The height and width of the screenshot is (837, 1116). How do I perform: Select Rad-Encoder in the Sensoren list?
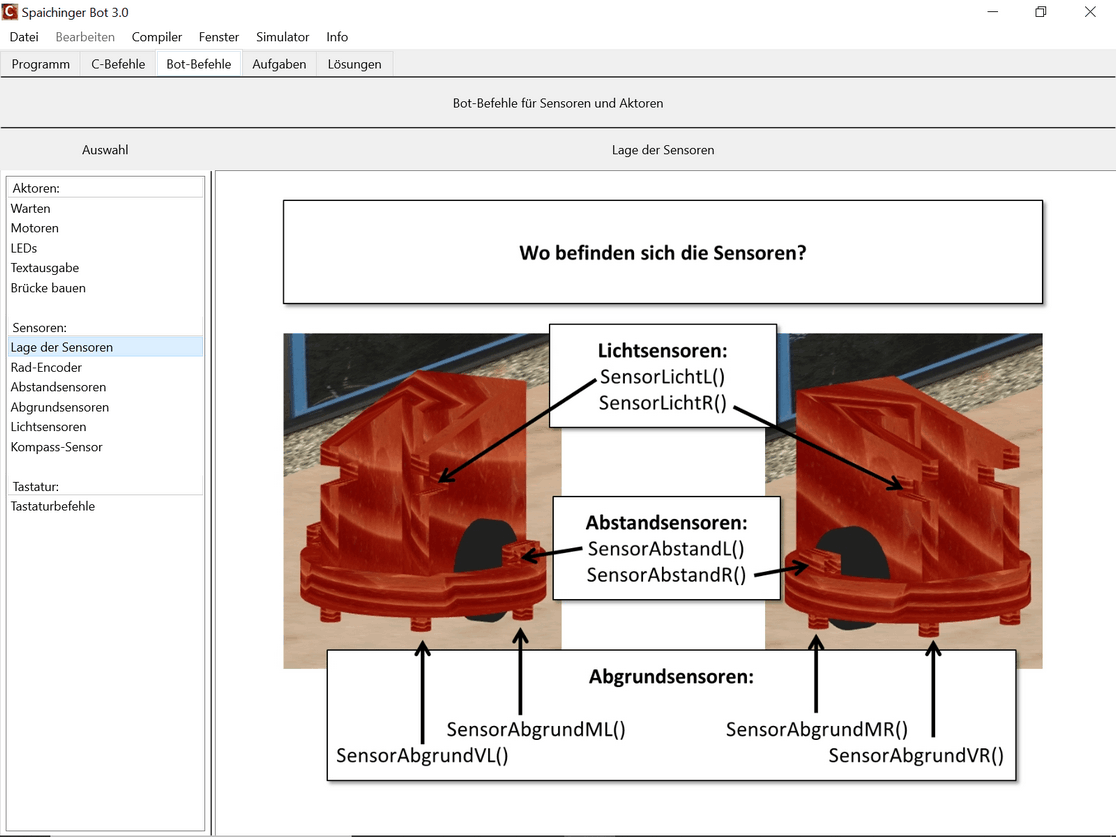point(46,367)
